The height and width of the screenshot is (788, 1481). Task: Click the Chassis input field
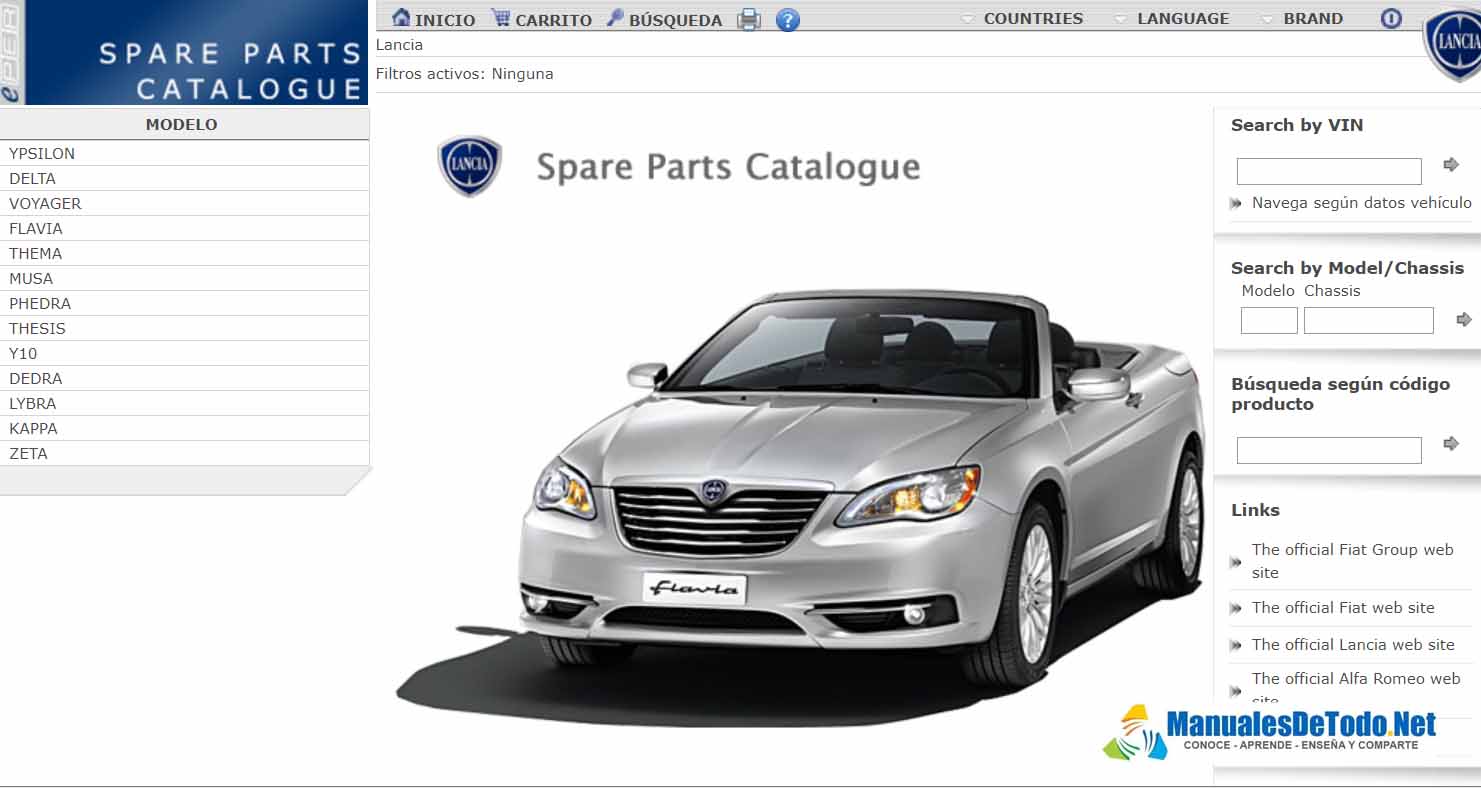coord(1369,320)
